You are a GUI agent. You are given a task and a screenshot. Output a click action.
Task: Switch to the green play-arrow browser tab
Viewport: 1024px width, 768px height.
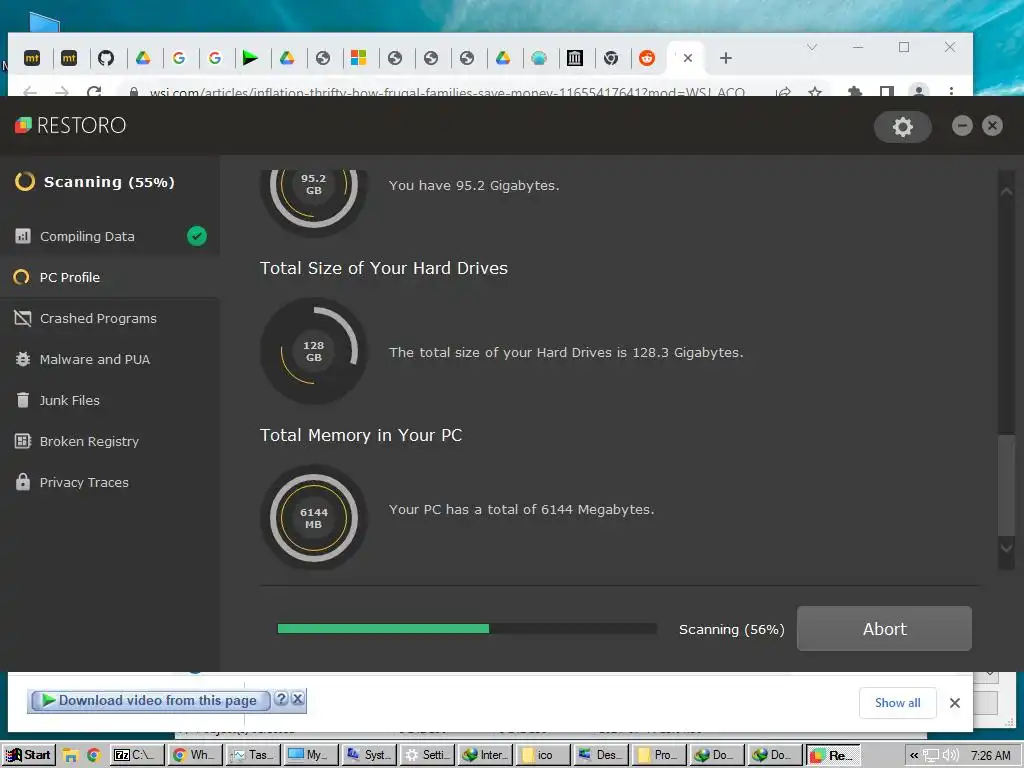(250, 58)
